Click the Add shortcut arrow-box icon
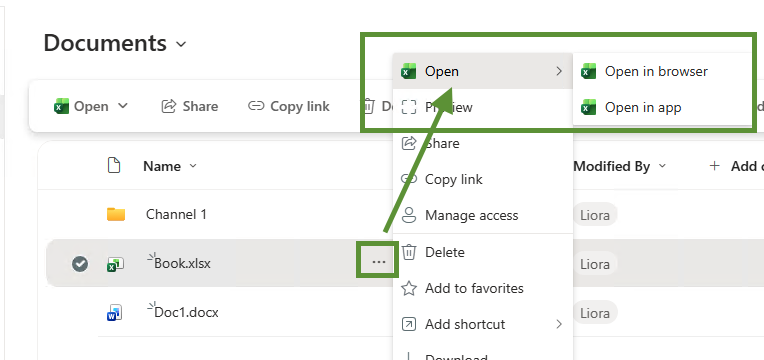The height and width of the screenshot is (360, 764). point(408,324)
